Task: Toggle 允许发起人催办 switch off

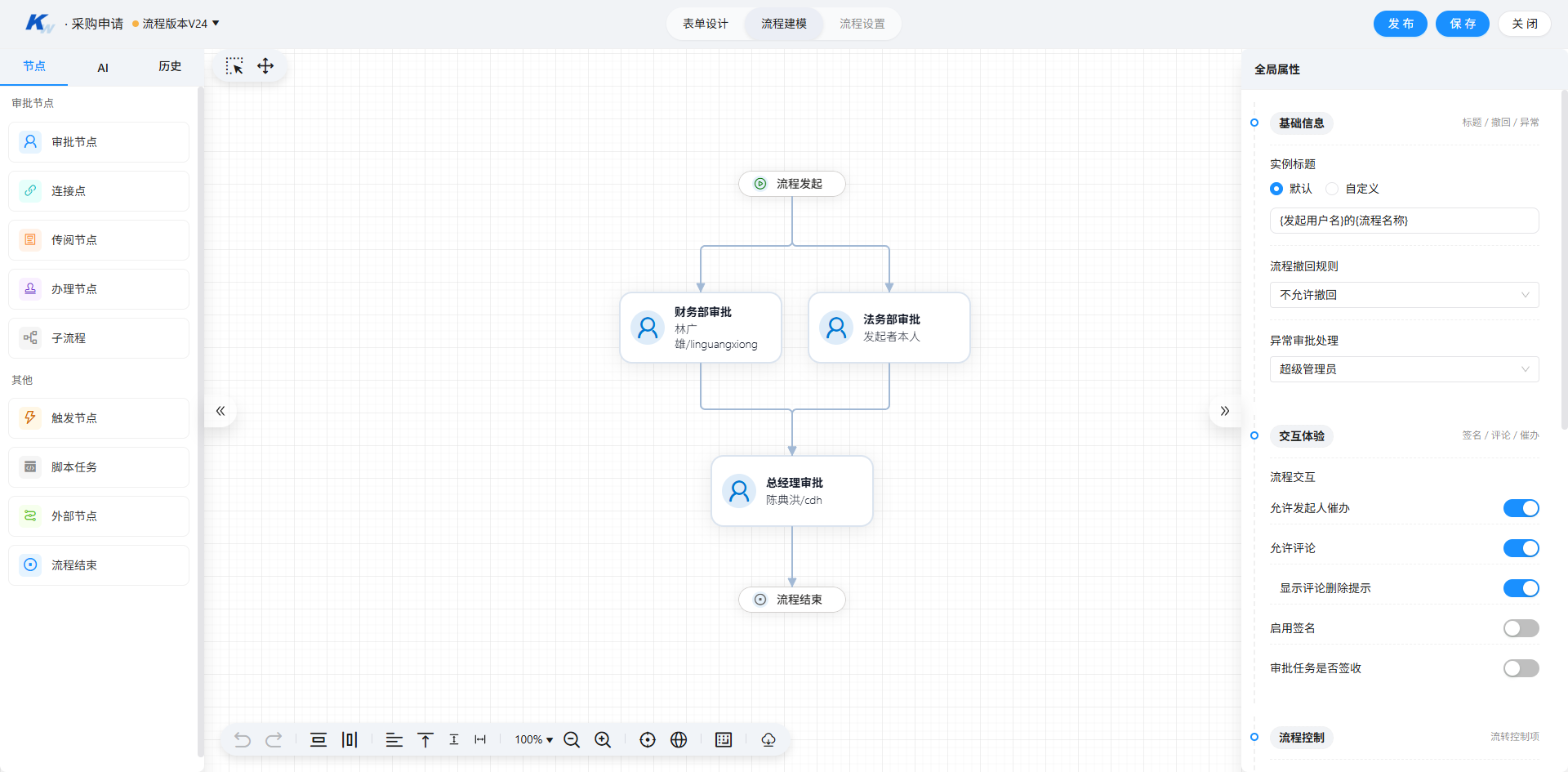Action: pos(1521,508)
